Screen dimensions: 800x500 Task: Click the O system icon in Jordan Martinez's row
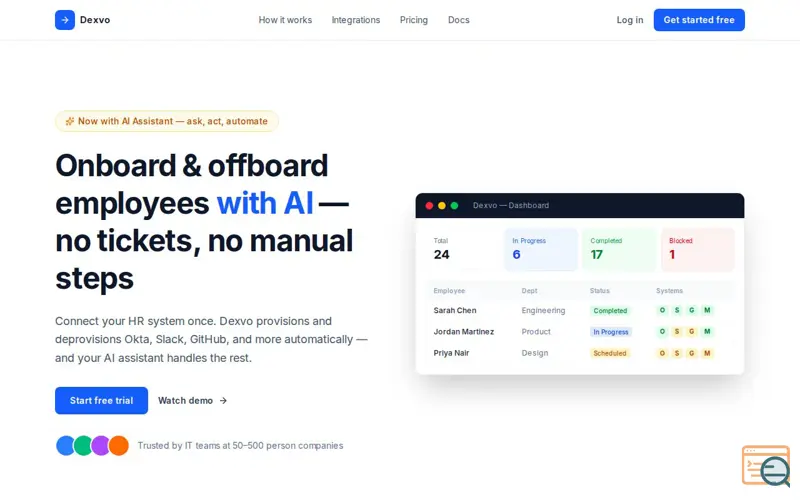tap(662, 332)
